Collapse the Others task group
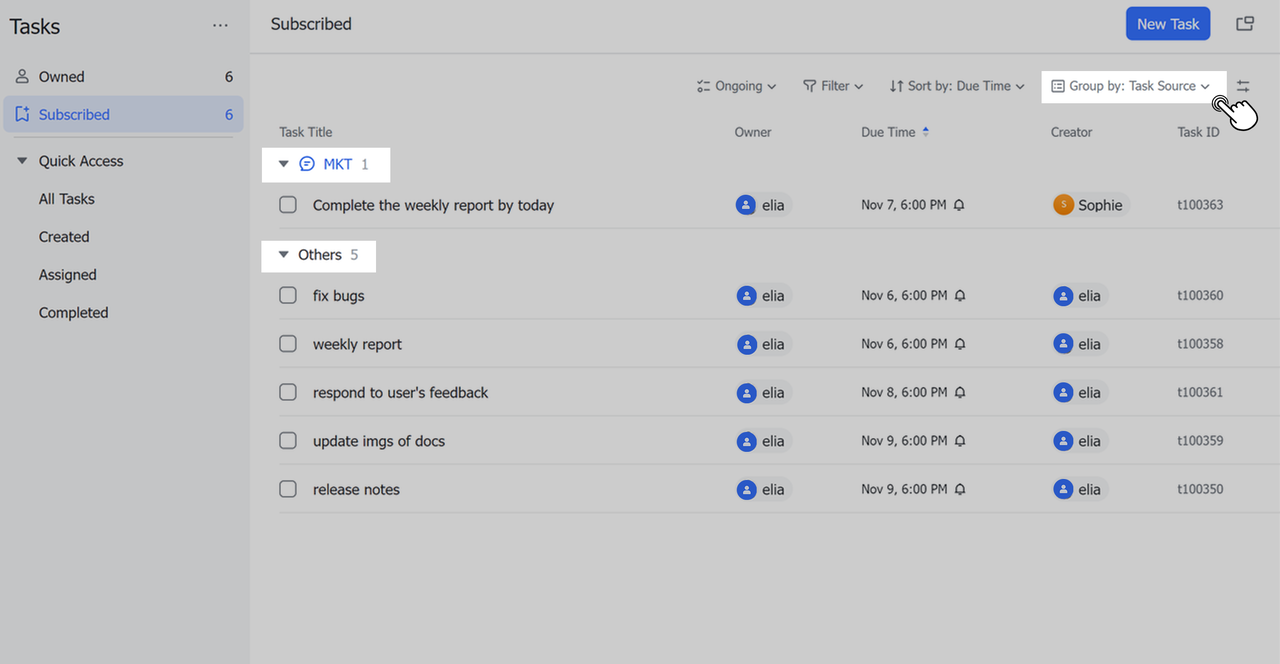Screen dimensions: 1280x664 pos(283,255)
